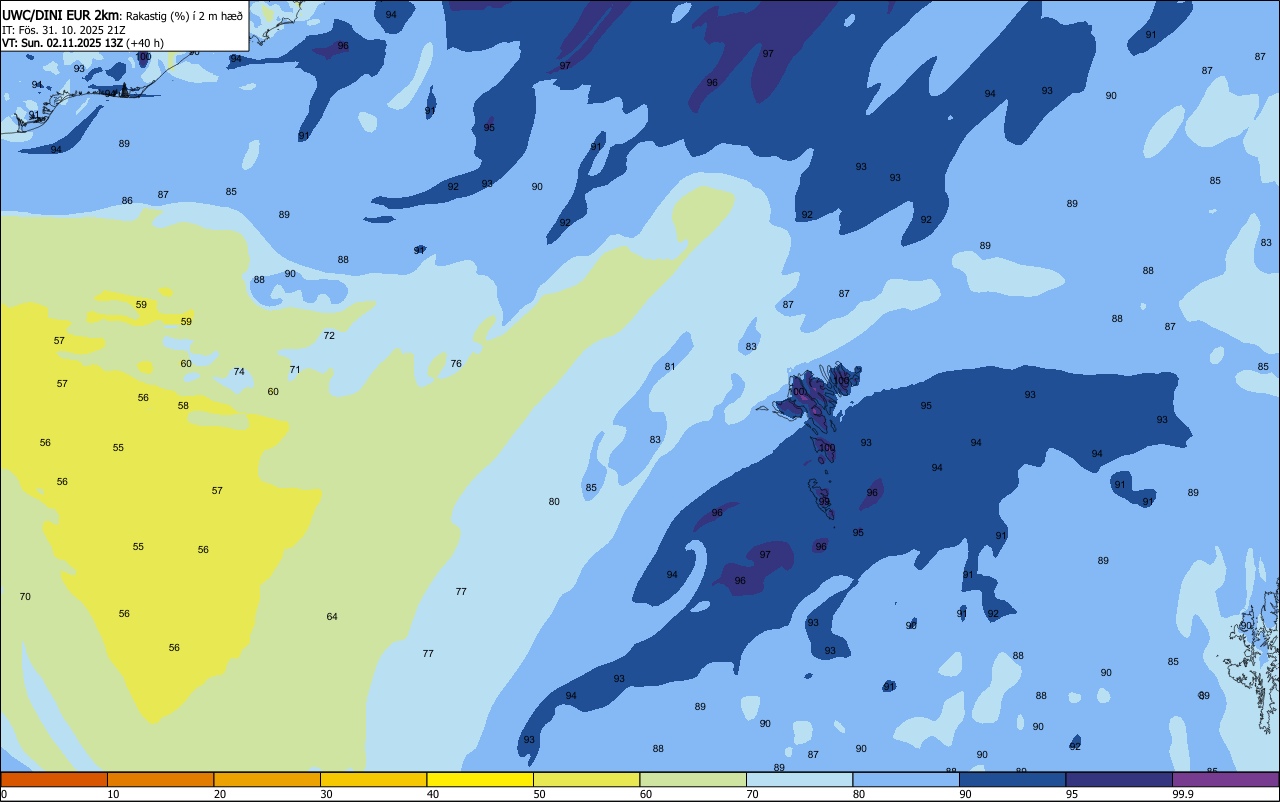
Task: Select the humidity value '76' on map
Action: pyautogui.click(x=456, y=364)
